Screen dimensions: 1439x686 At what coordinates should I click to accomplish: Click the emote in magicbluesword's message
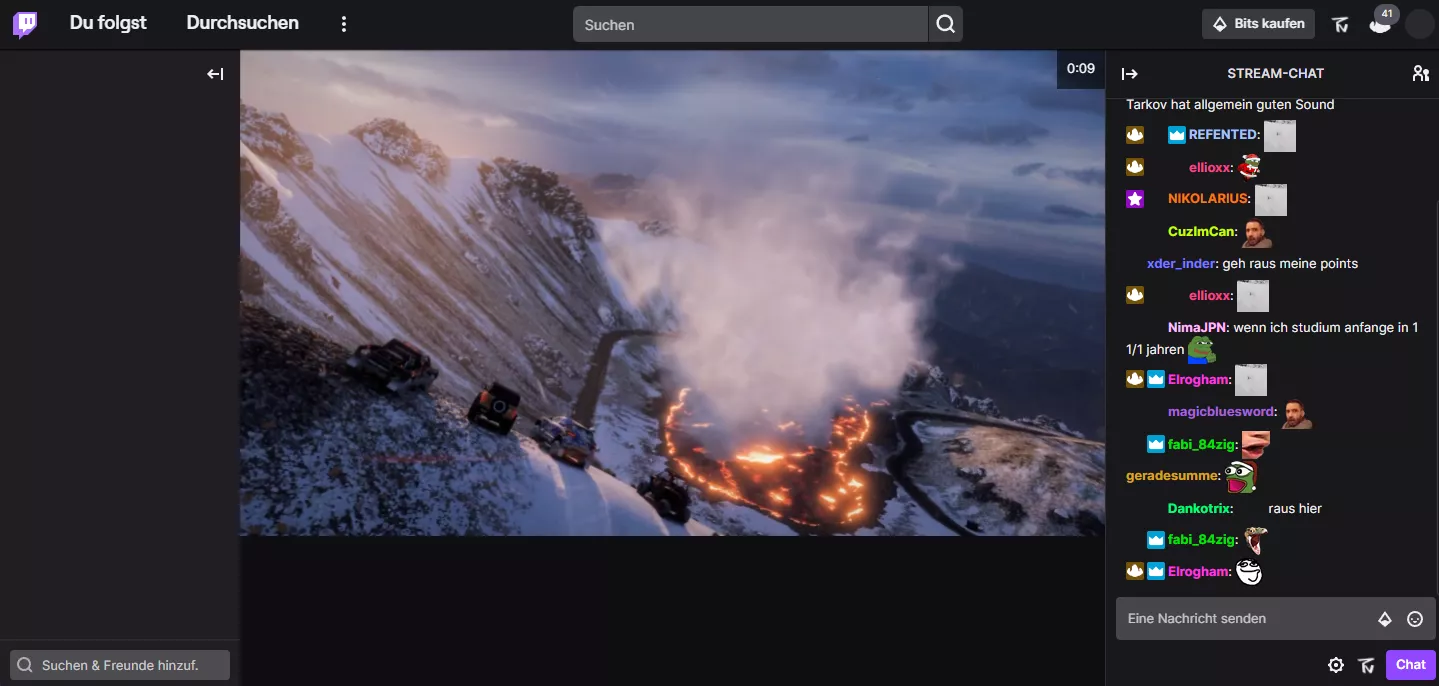point(1296,413)
